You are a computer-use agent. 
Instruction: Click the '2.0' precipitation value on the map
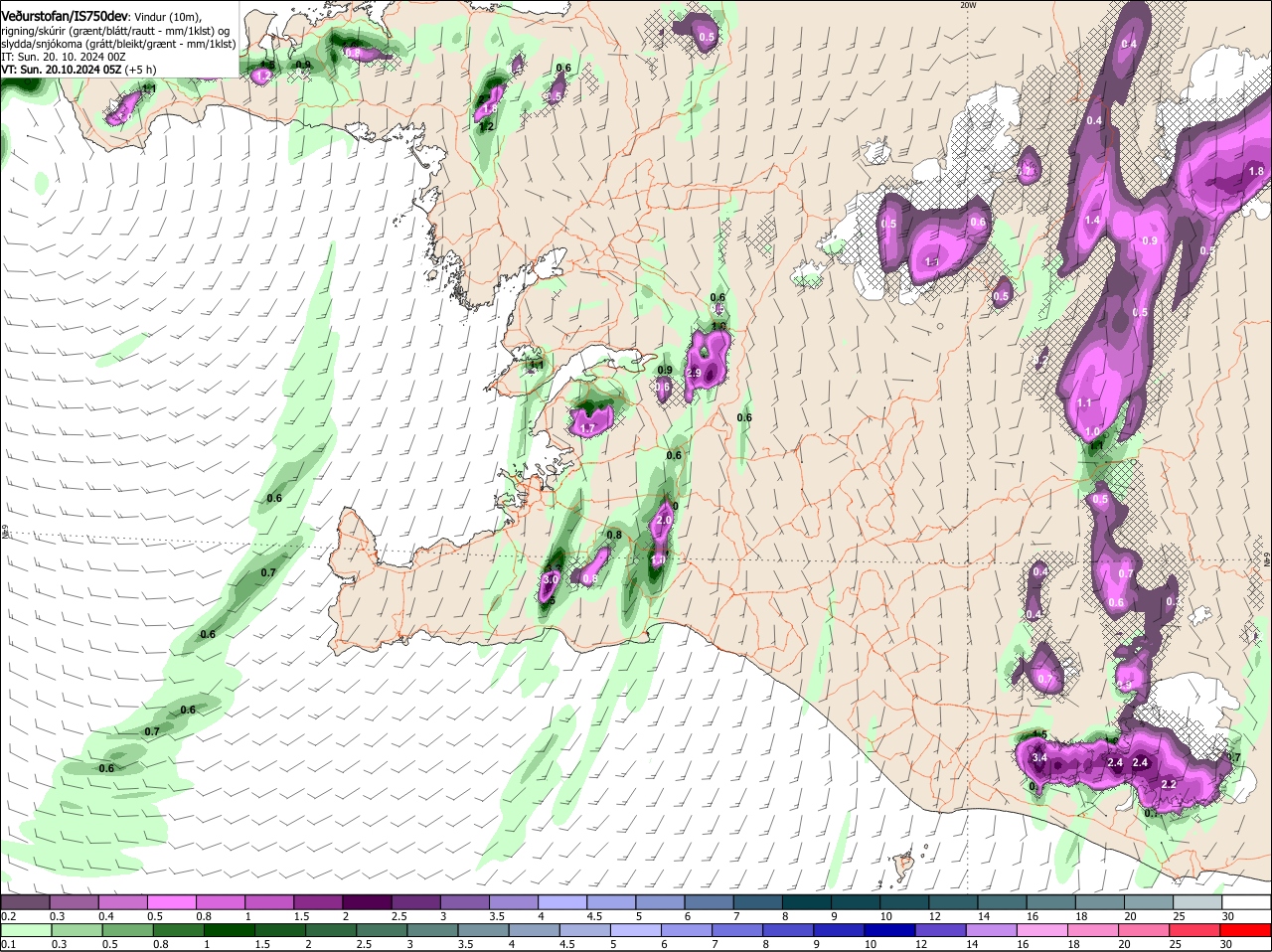pyautogui.click(x=665, y=520)
